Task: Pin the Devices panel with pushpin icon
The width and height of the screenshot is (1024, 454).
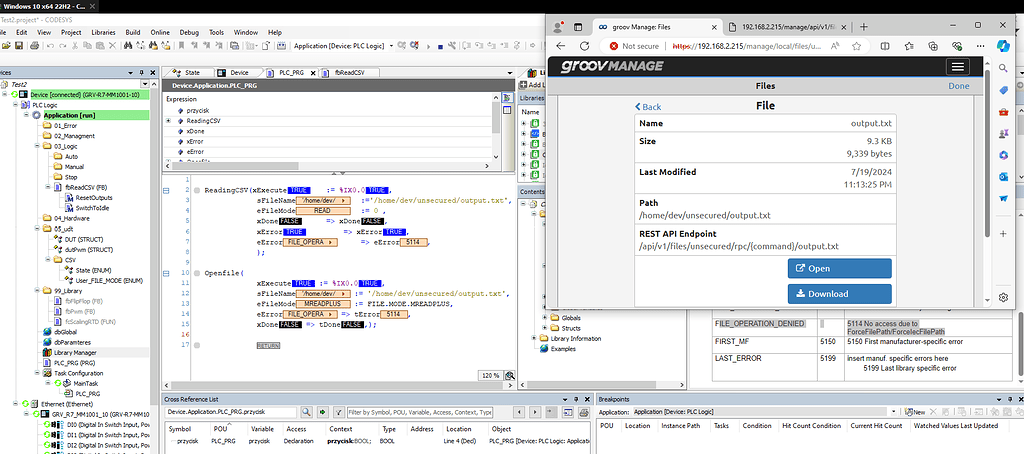Action: 141,73
